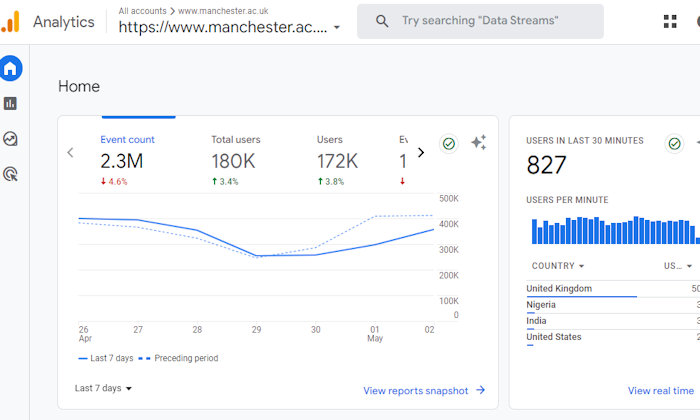Viewport: 700px width, 420px height.
Task: Open View reports snapshot link
Action: click(424, 391)
